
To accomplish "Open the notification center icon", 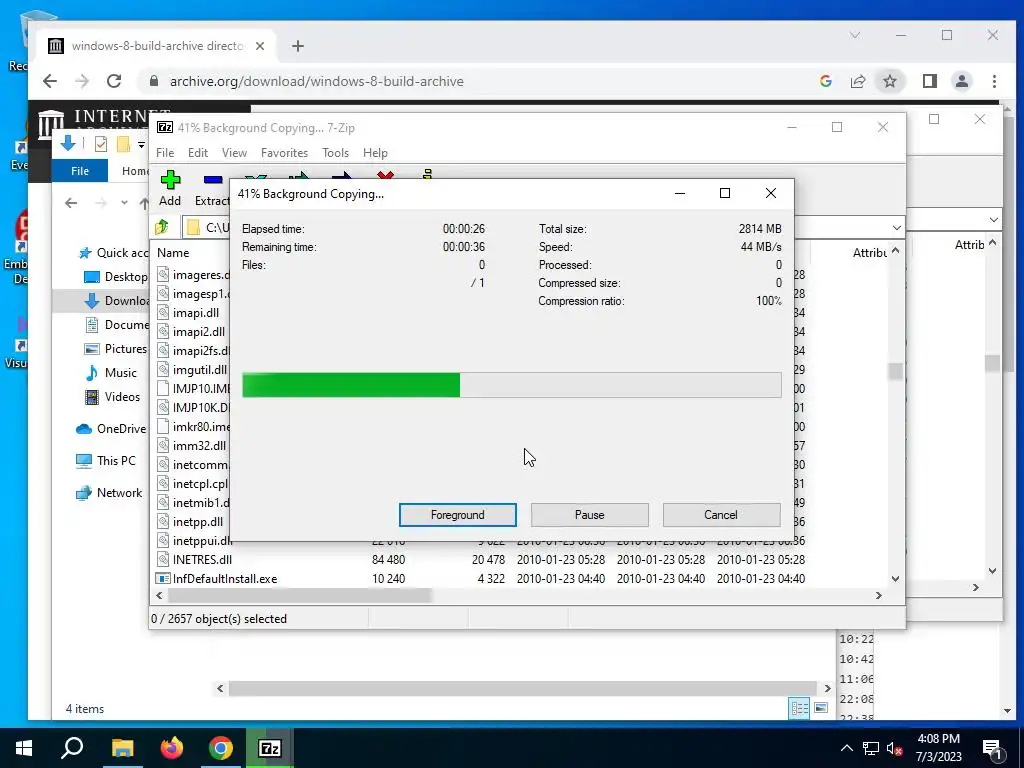I will pyautogui.click(x=991, y=748).
